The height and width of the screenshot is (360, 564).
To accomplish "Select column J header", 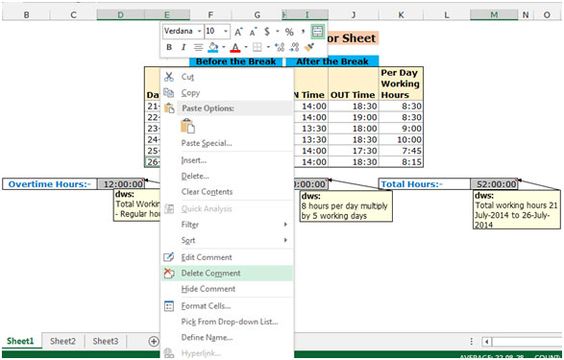I will click(354, 15).
